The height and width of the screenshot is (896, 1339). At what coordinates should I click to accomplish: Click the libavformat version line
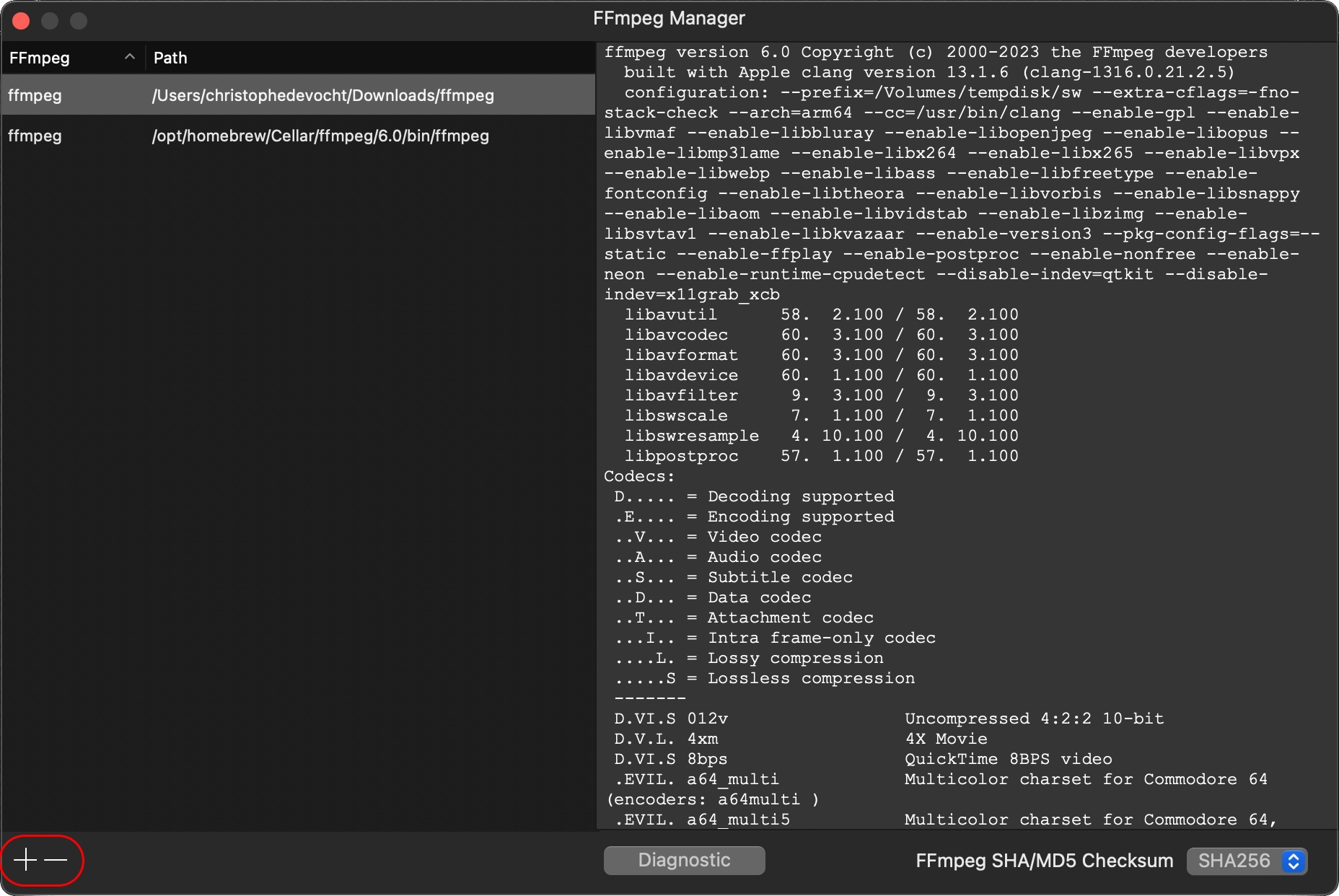[x=822, y=355]
